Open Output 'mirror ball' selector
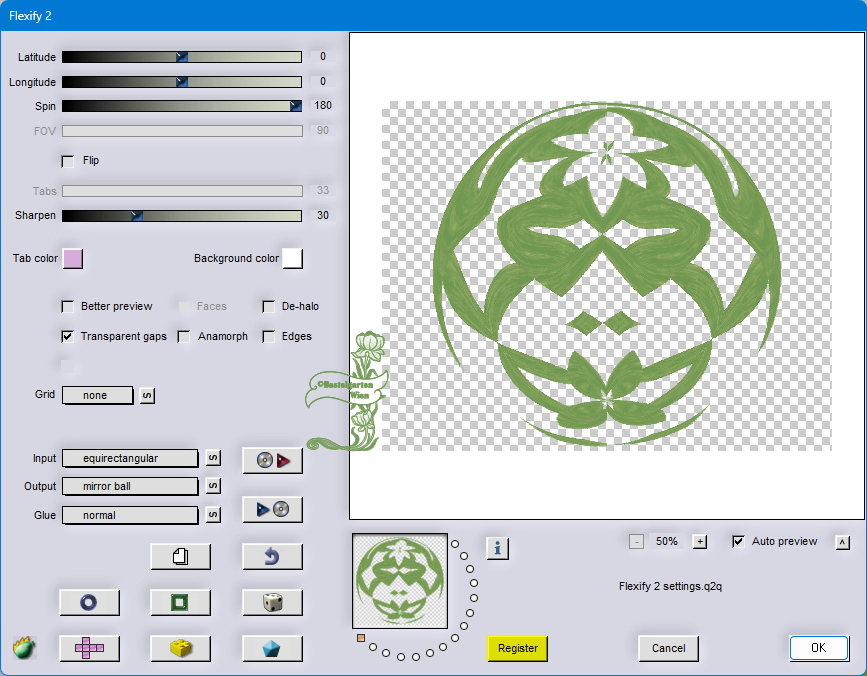 pos(130,486)
